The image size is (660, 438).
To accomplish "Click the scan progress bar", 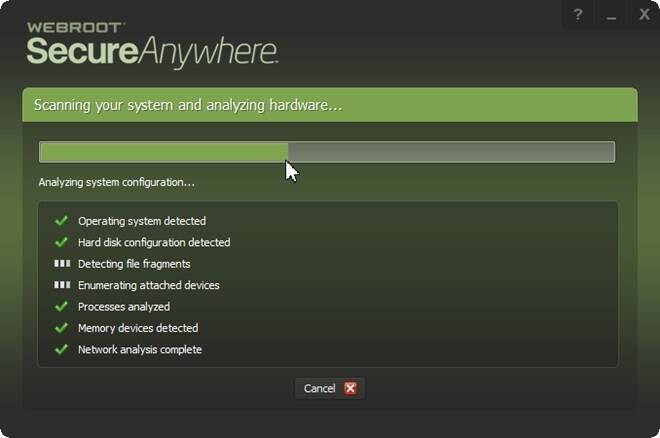I will pos(327,152).
